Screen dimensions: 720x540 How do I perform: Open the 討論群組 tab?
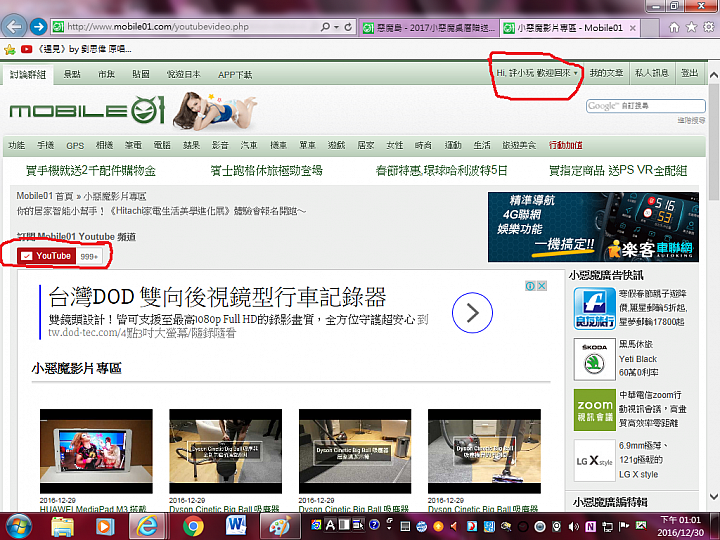click(28, 74)
